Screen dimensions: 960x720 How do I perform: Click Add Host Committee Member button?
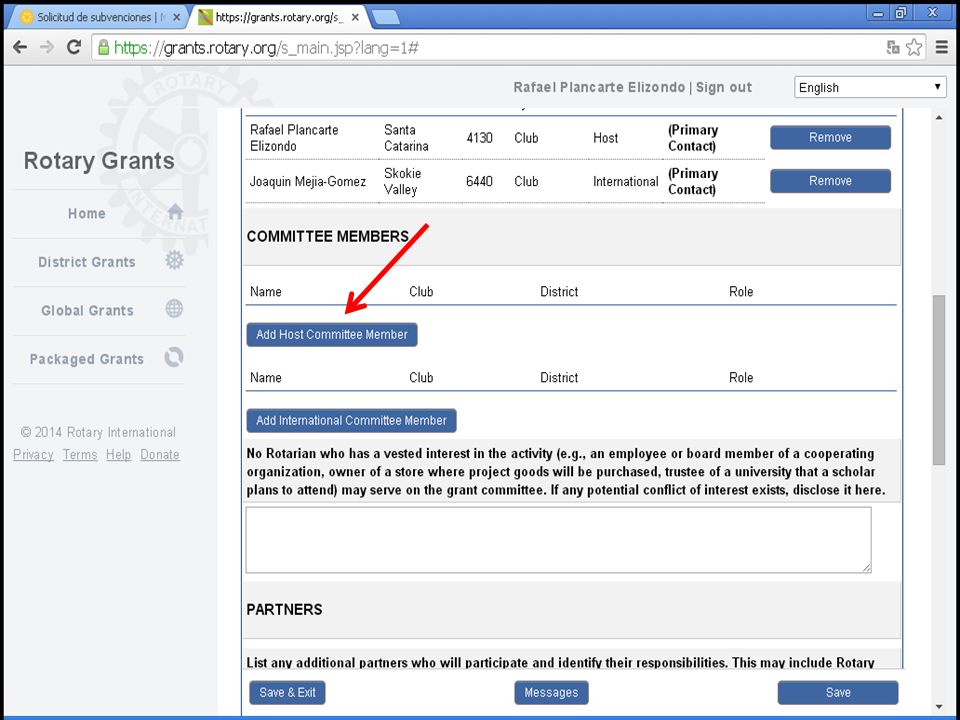[x=332, y=334]
